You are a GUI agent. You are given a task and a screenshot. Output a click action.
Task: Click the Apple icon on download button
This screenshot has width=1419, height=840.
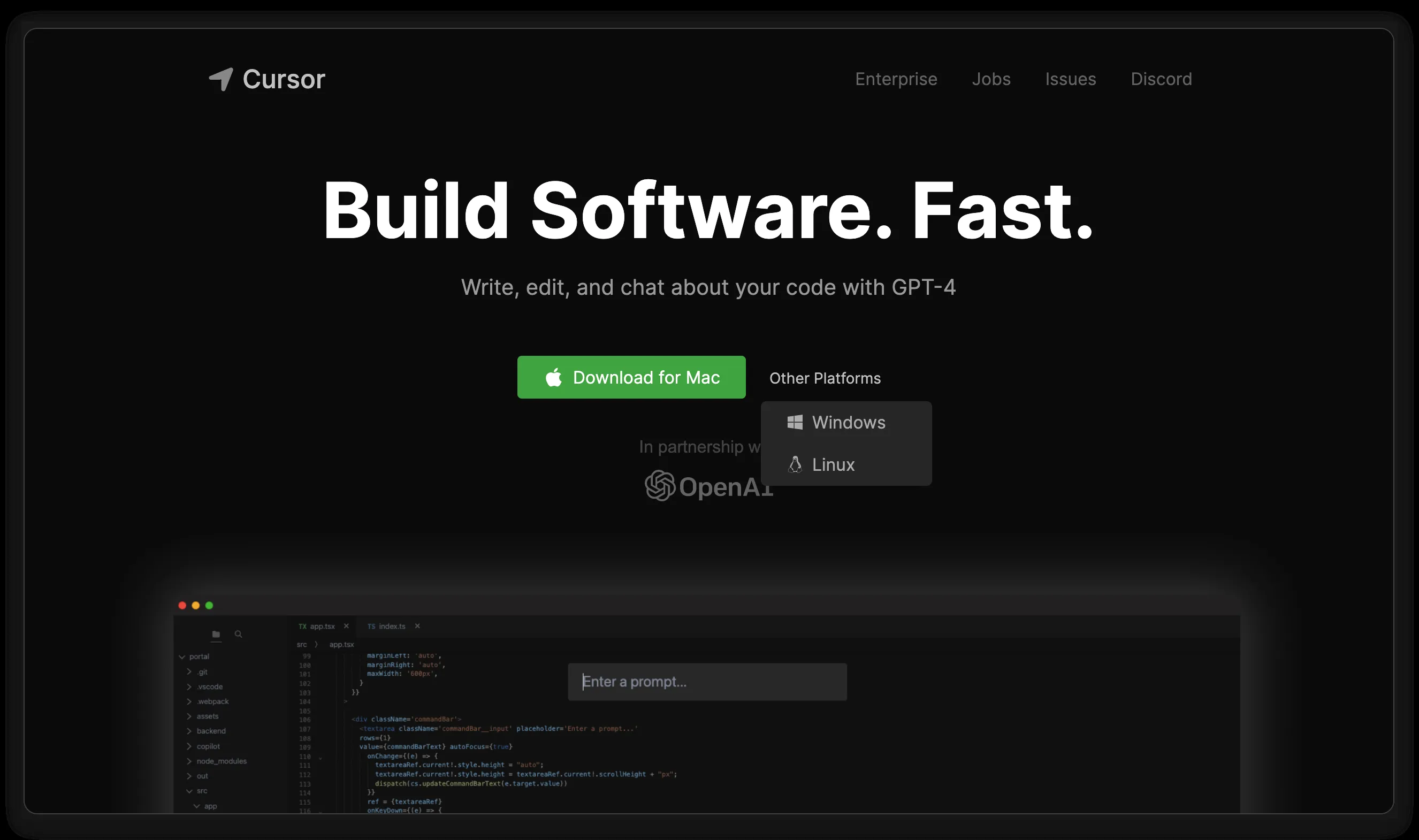[554, 378]
